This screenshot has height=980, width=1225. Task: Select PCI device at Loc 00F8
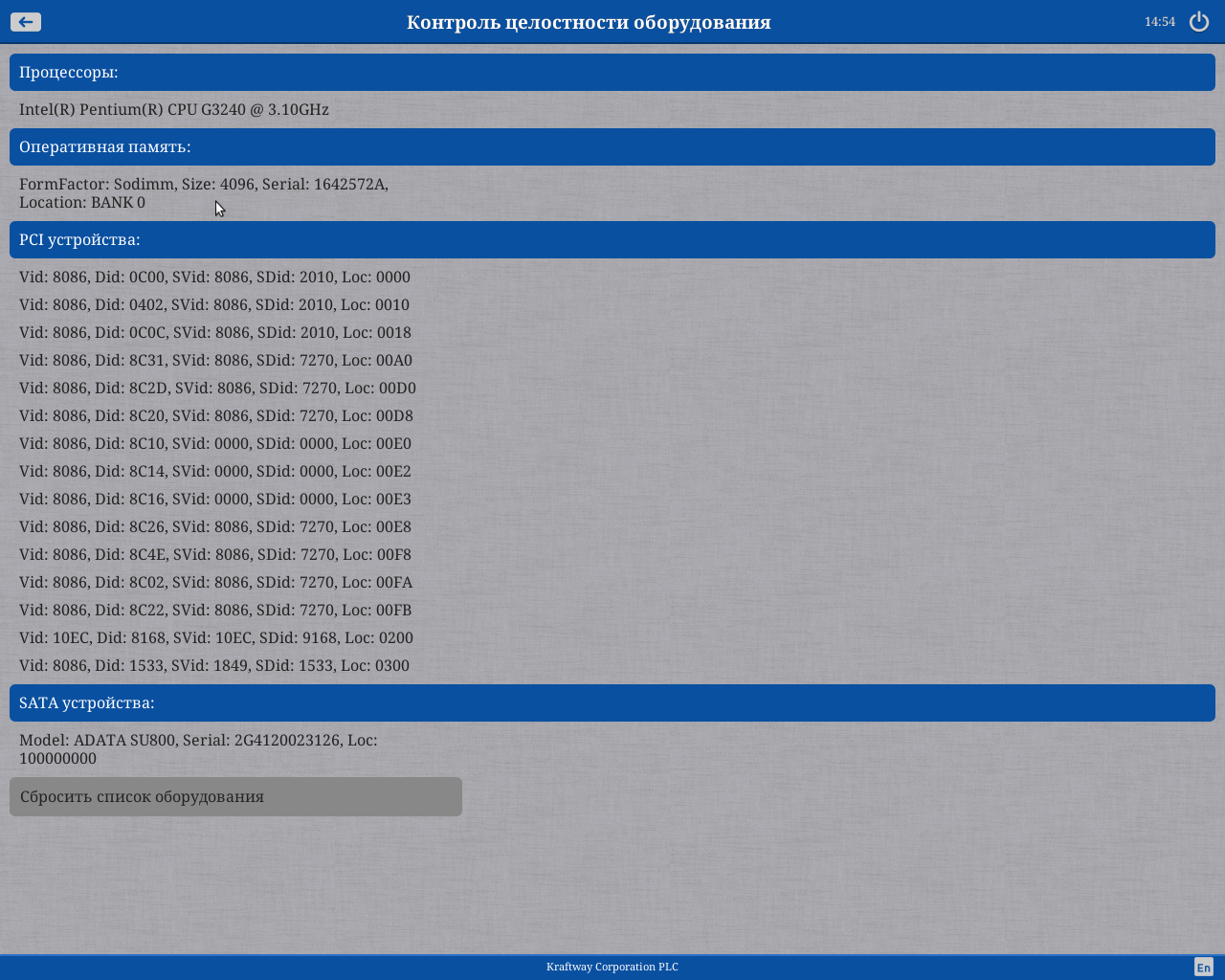[x=214, y=554]
